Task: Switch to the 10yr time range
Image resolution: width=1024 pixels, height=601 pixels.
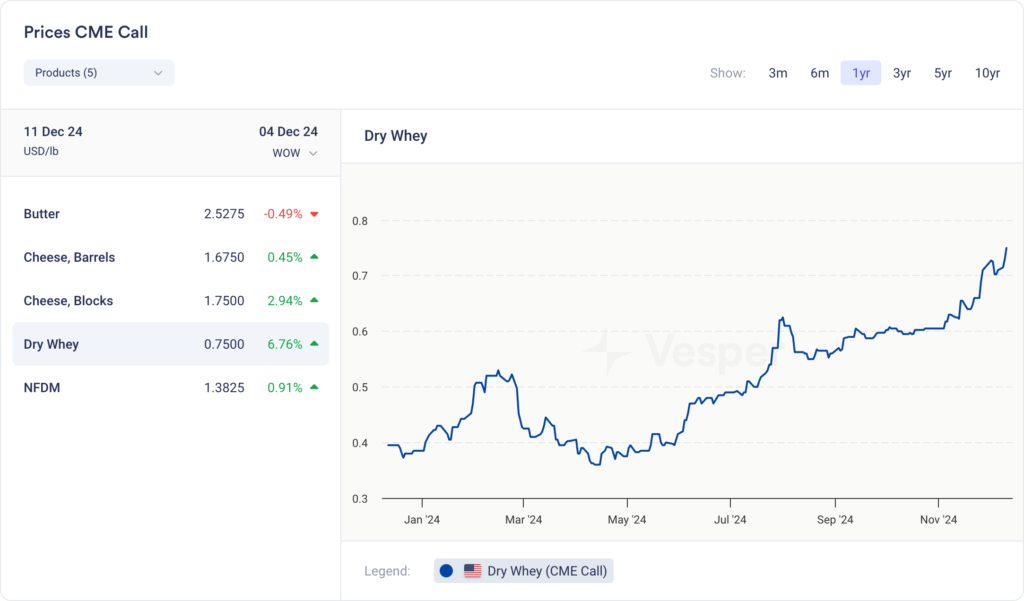Action: coord(987,73)
